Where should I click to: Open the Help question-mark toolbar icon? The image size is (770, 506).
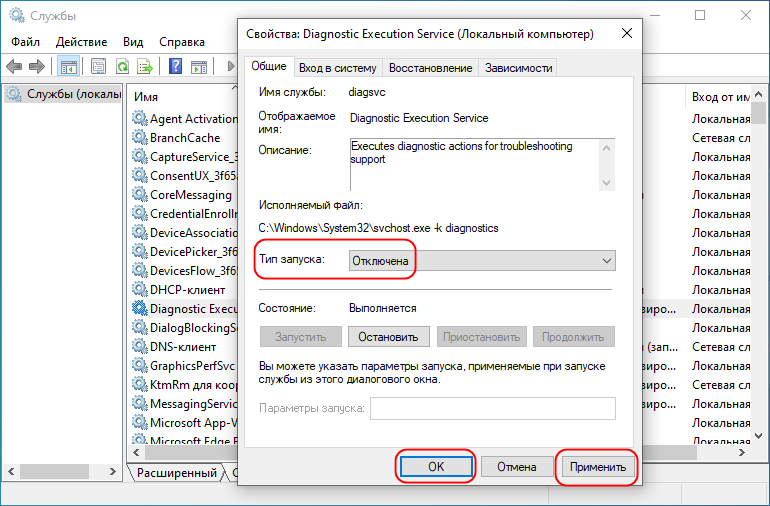coord(175,66)
